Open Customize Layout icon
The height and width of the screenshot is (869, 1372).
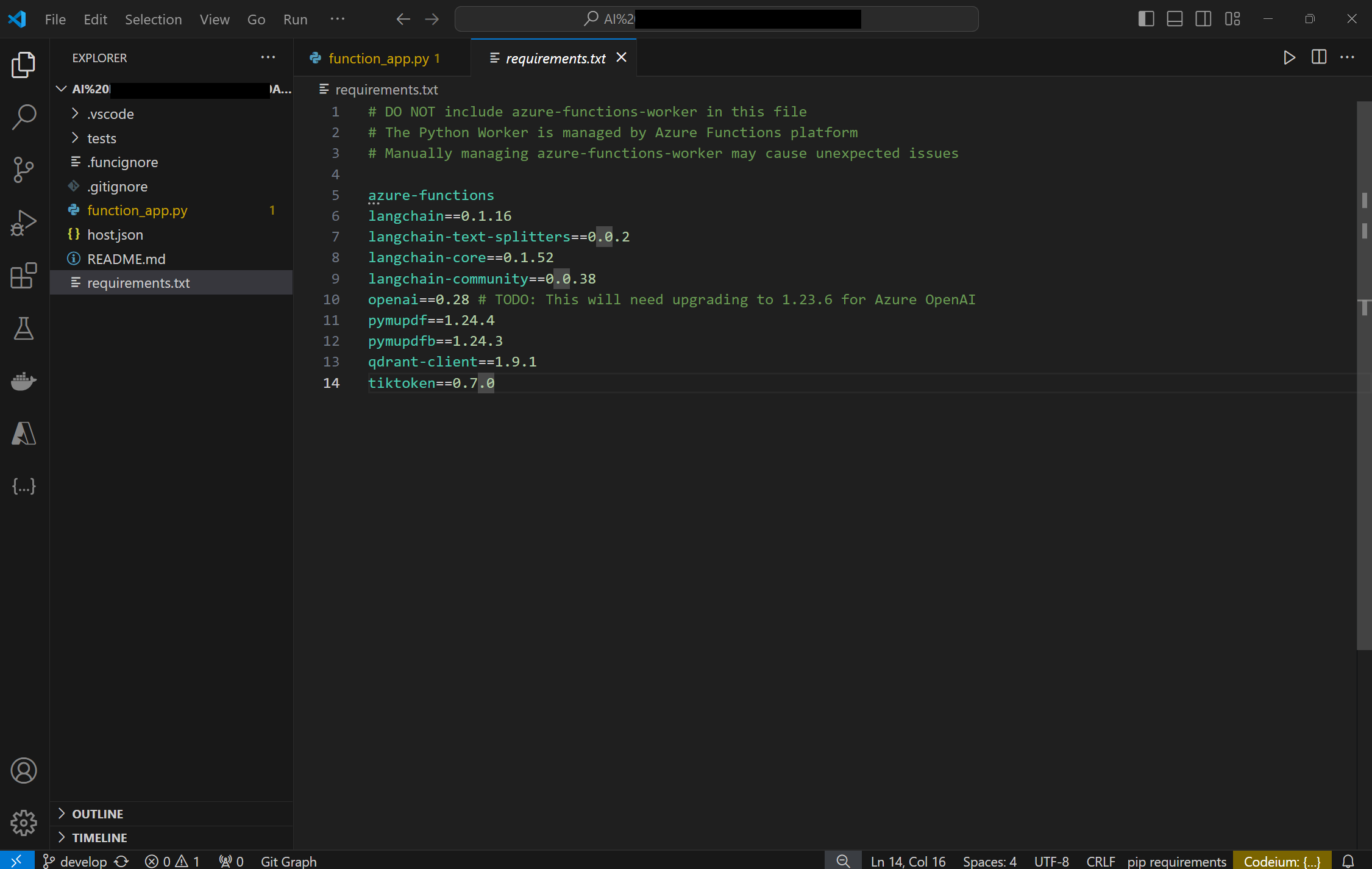click(x=1232, y=19)
